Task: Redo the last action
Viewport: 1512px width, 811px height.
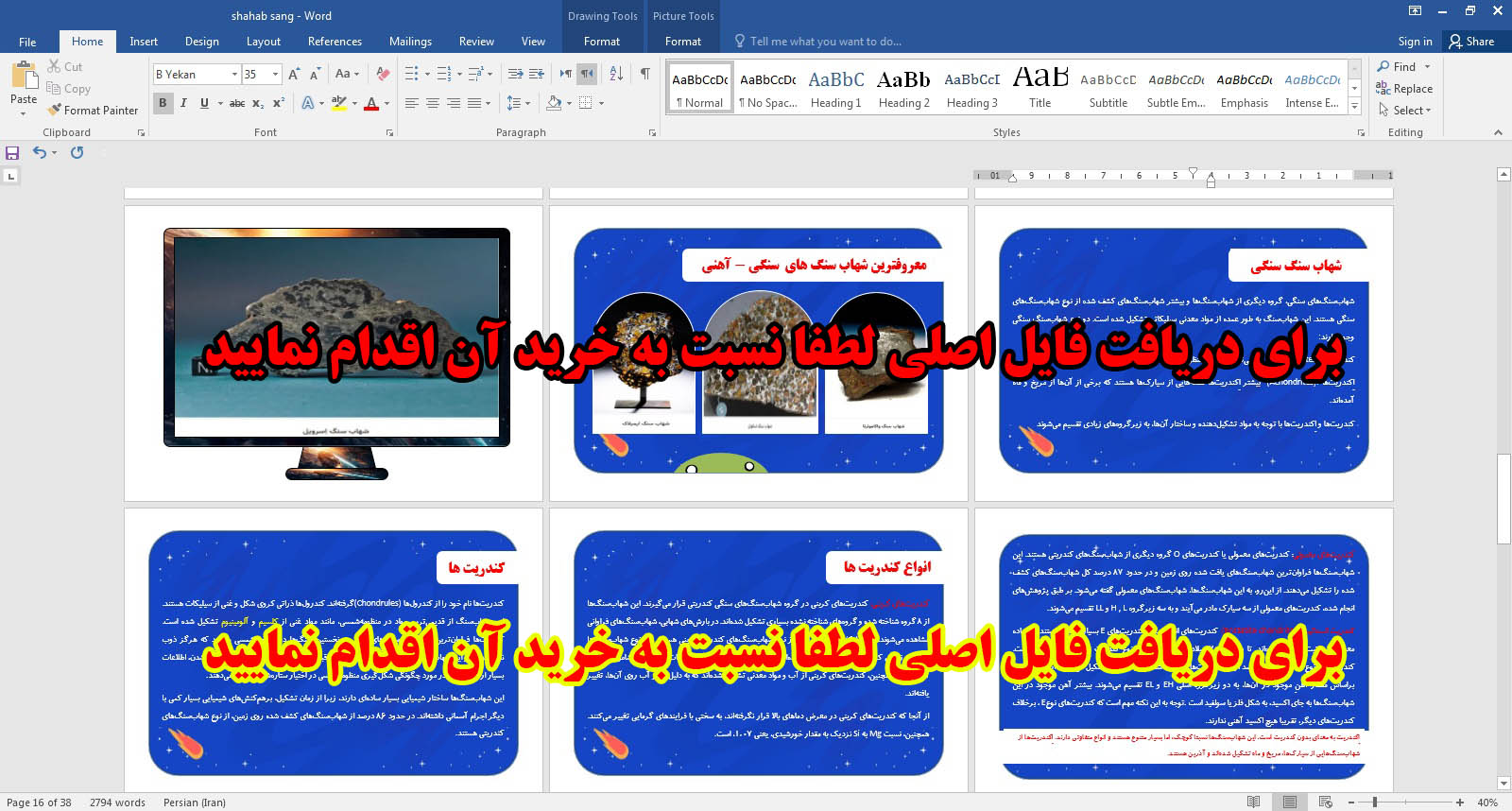Action: tap(77, 152)
